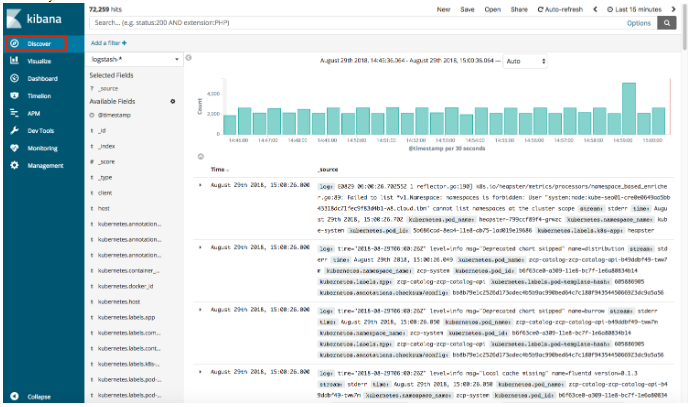The height and width of the screenshot is (407, 698).
Task: Open Last 15 minutes time picker
Action: click(634, 9)
